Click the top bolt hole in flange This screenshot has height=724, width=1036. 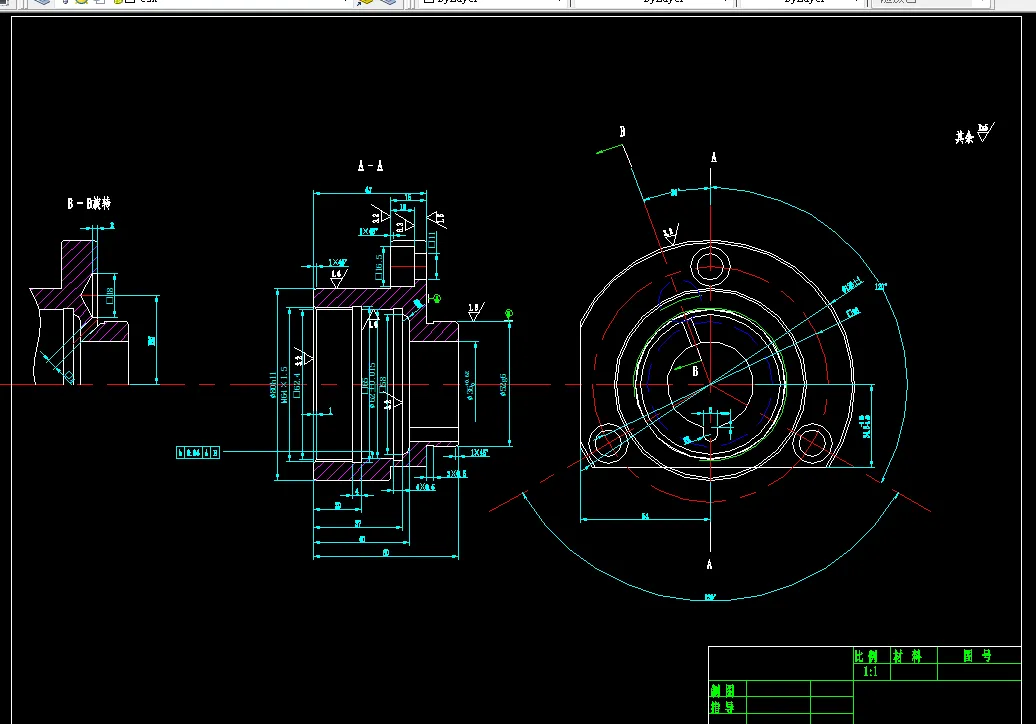pos(710,267)
